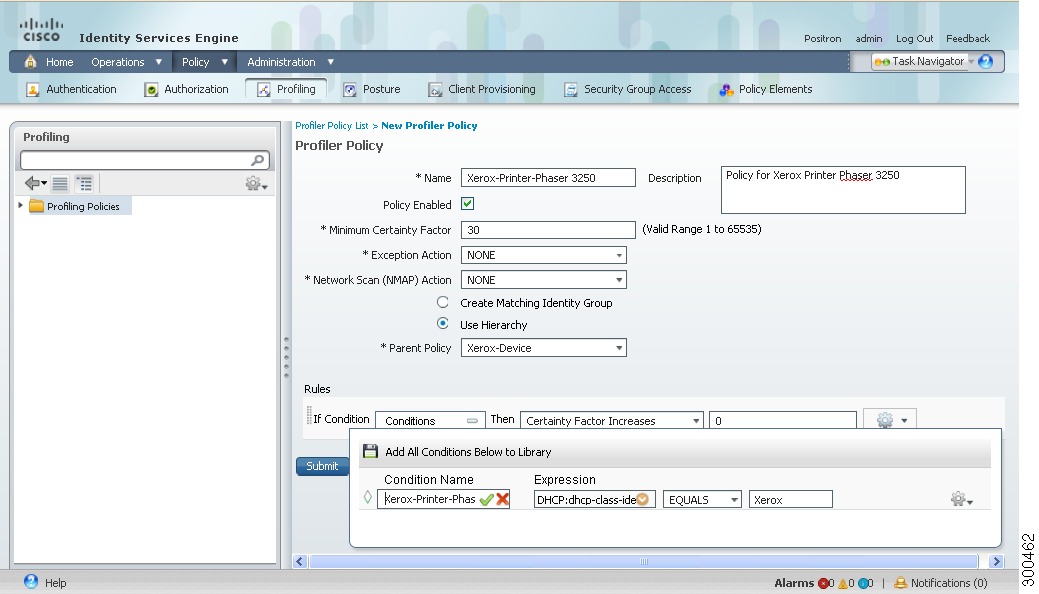
Task: Open the orange attribute selector on DHCP expression
Action: pyautogui.click(x=643, y=499)
